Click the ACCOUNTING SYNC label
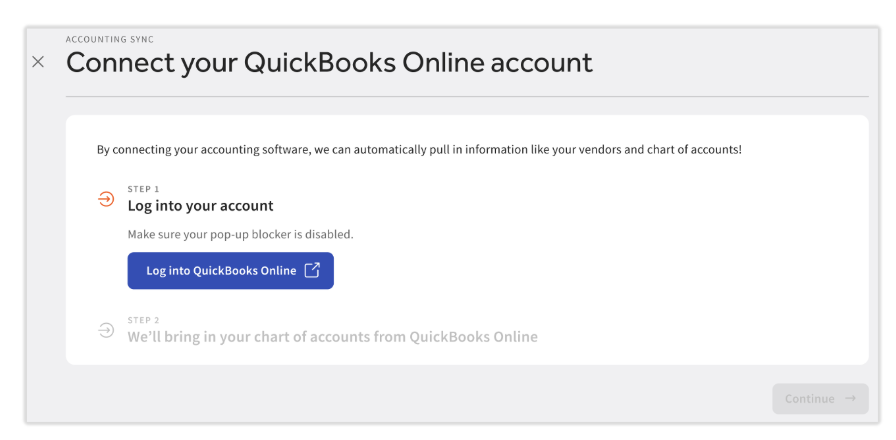Viewport: 896px width, 440px height. (110, 39)
